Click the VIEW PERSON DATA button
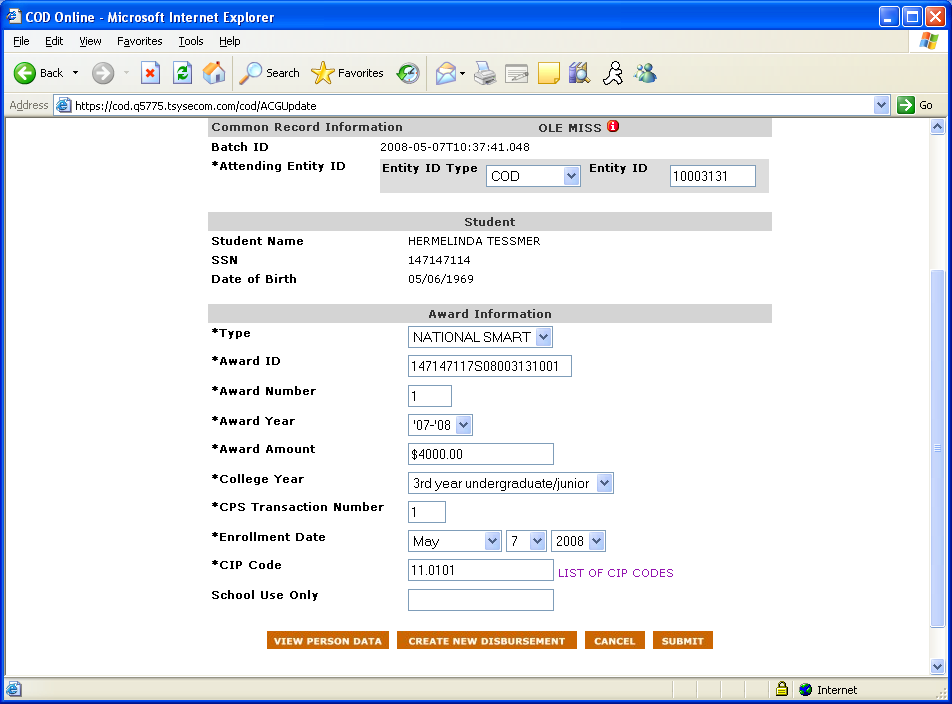The height and width of the screenshot is (704, 952). point(328,640)
